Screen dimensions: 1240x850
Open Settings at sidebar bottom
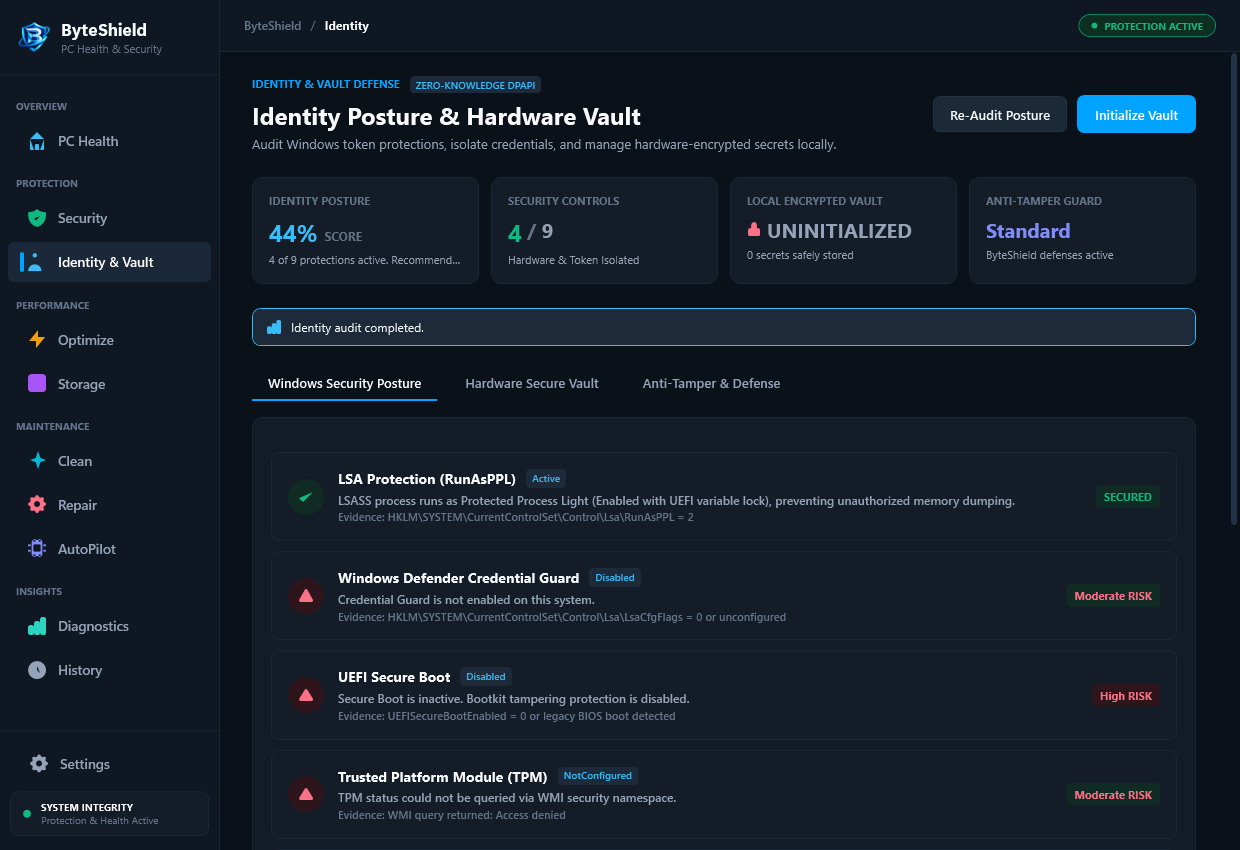(109, 764)
